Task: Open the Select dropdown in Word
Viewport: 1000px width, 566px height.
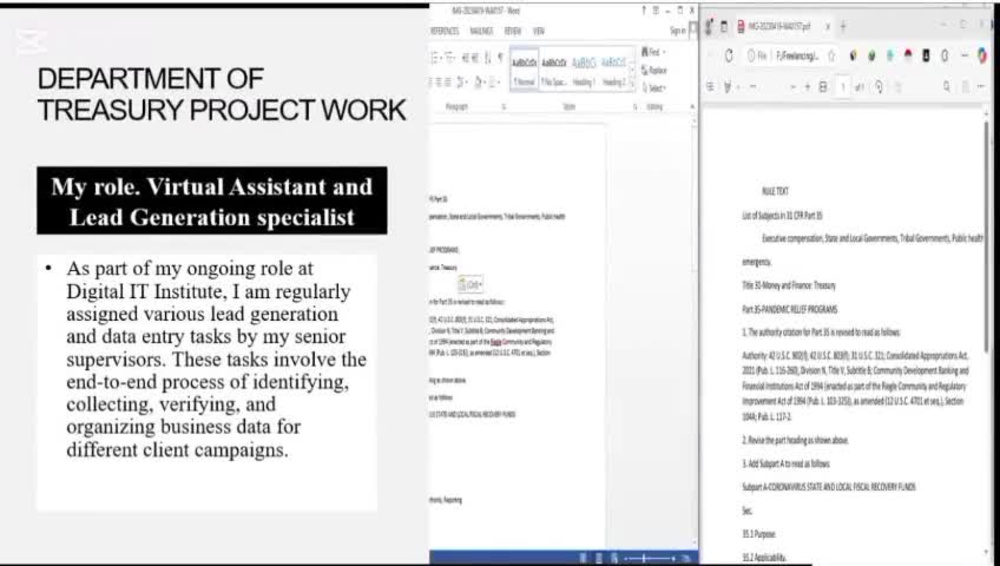Action: [x=654, y=88]
